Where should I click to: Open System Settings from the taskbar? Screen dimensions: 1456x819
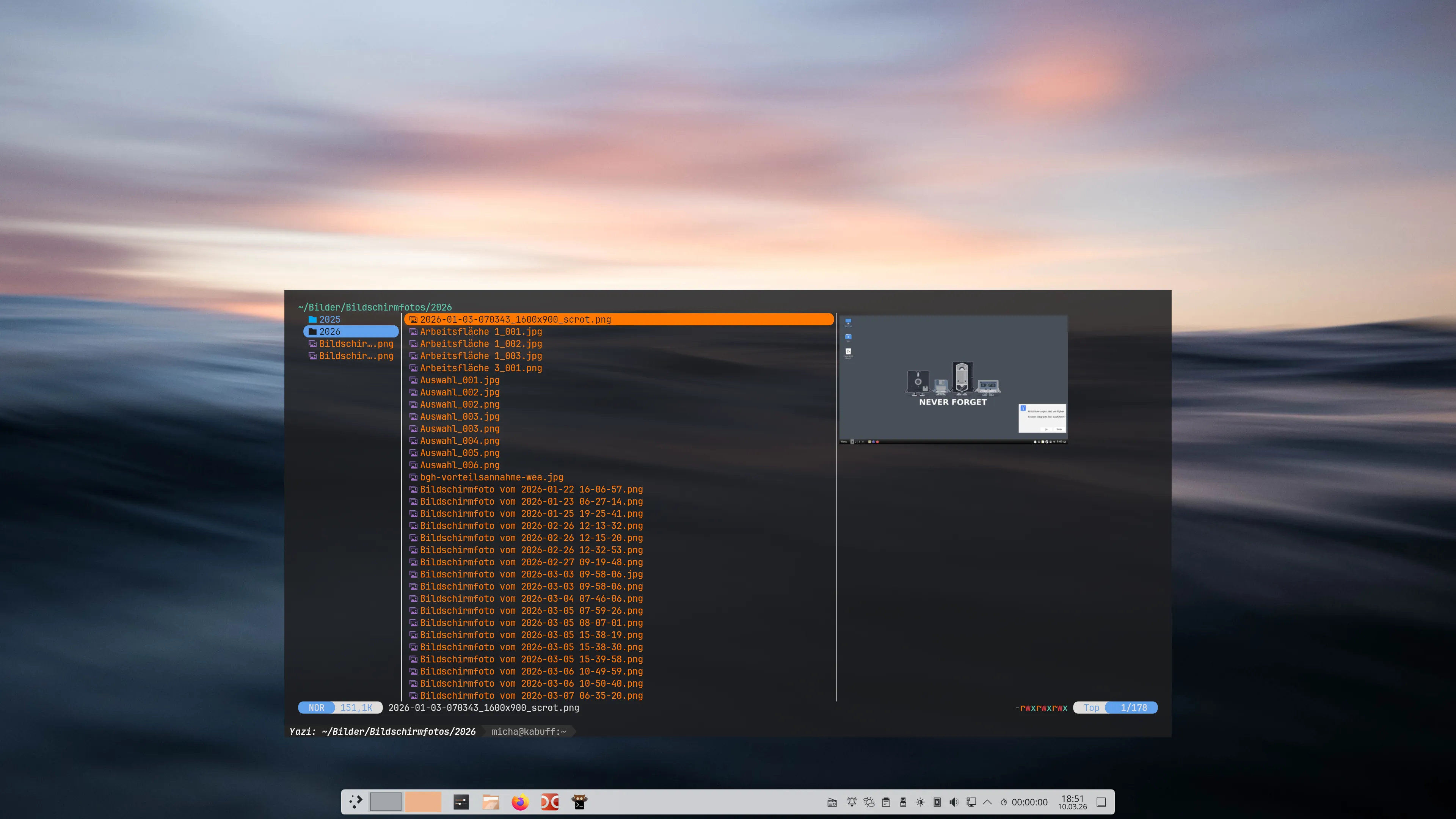[461, 802]
